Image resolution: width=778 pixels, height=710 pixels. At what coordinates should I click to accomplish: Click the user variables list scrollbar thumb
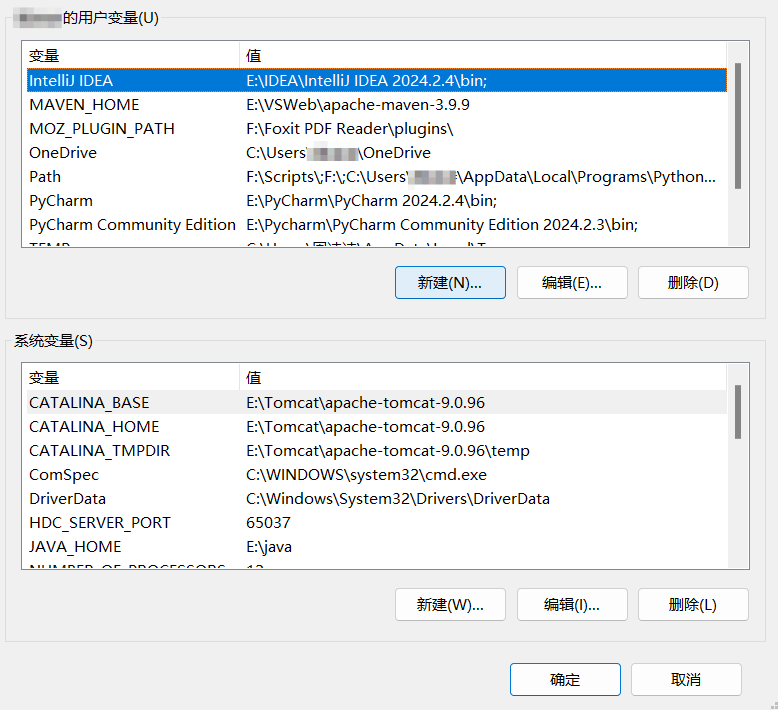point(738,126)
